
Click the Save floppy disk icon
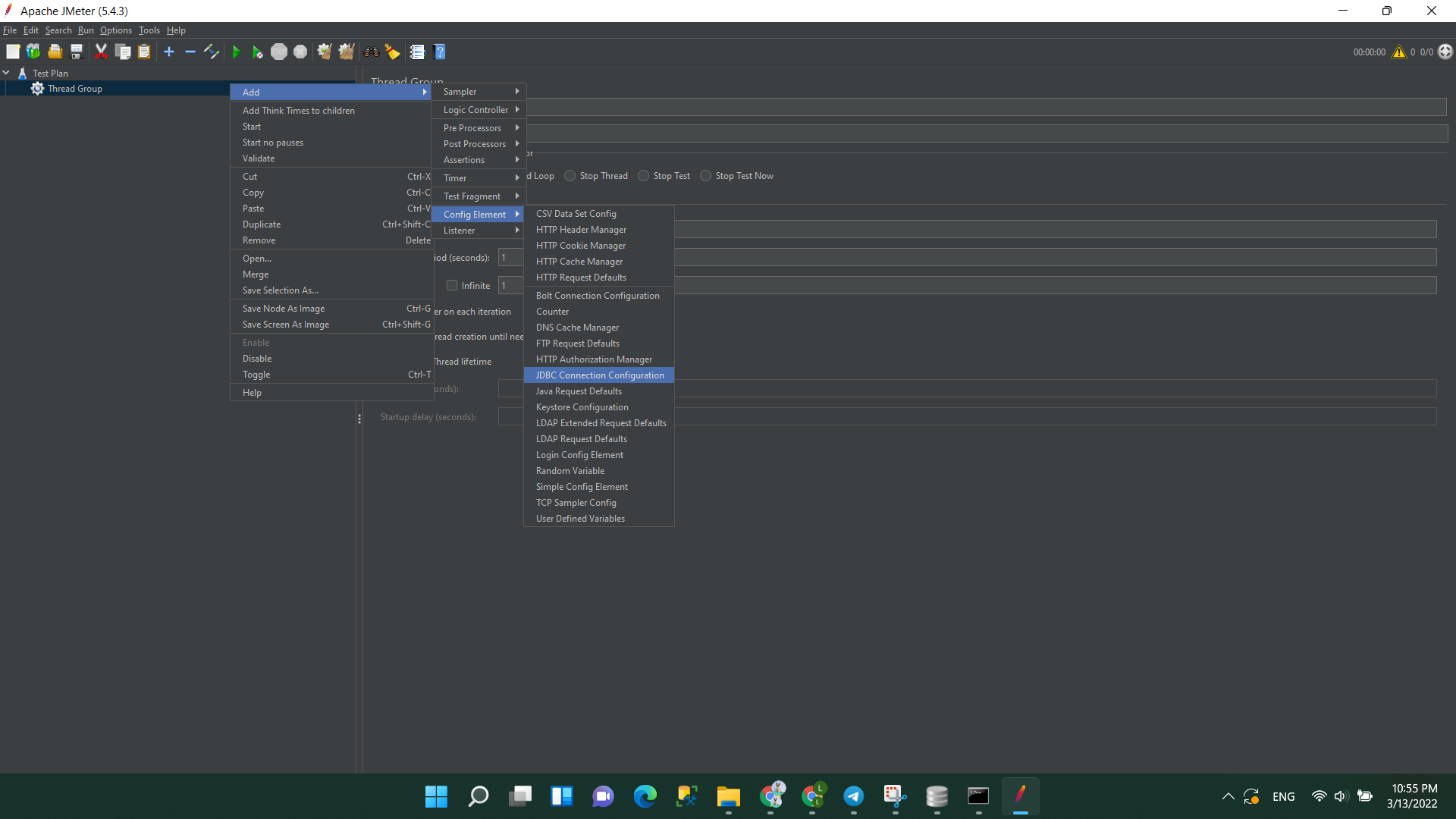pos(76,52)
